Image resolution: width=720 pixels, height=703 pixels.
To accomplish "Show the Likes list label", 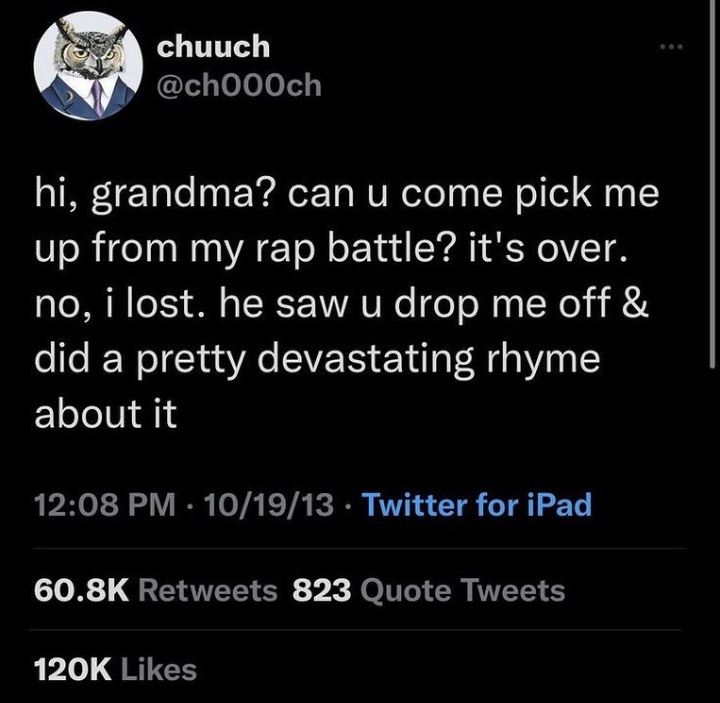I will point(157,669).
